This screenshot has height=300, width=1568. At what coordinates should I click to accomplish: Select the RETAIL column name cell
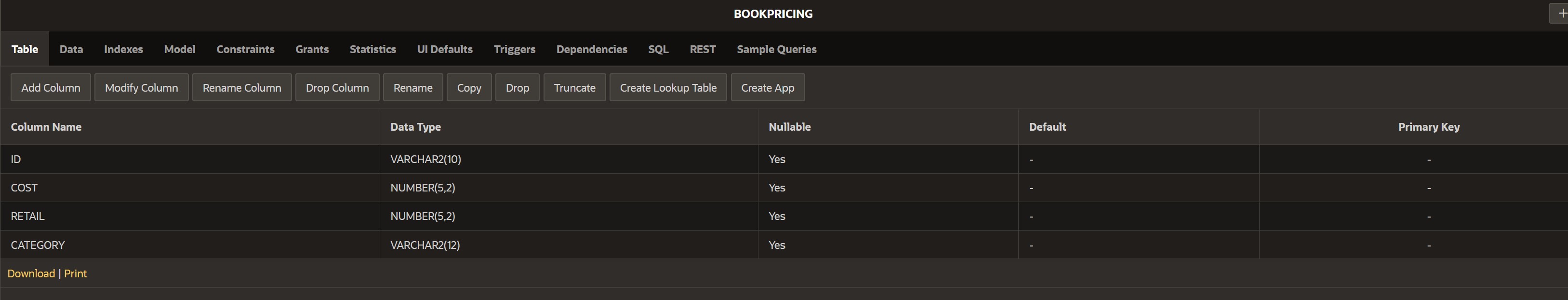190,217
